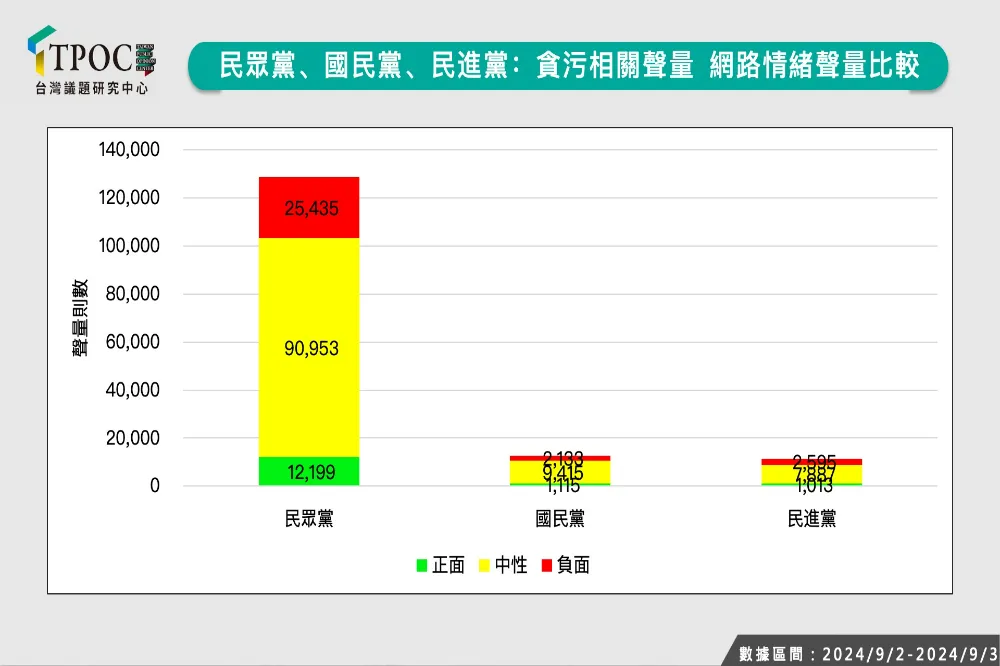
Task: Select the 民眾黨 axis label
Action: pyautogui.click(x=309, y=519)
